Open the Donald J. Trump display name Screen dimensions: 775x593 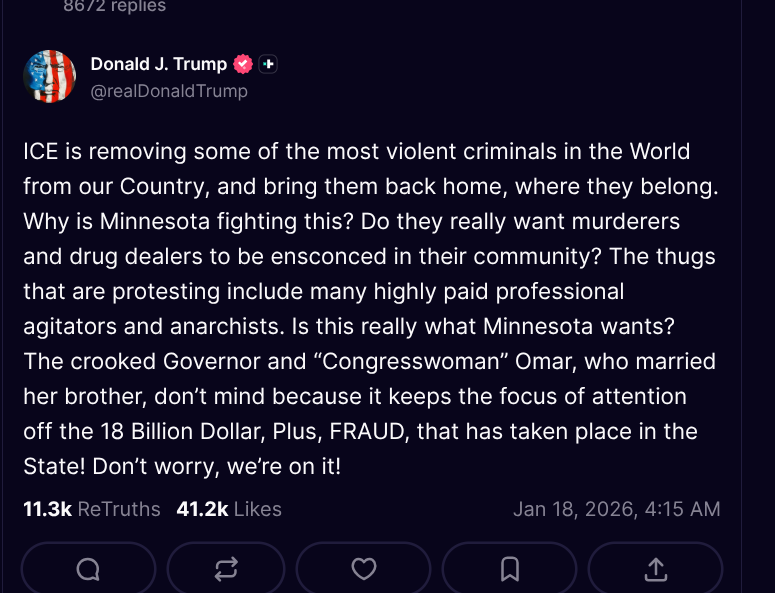159,64
